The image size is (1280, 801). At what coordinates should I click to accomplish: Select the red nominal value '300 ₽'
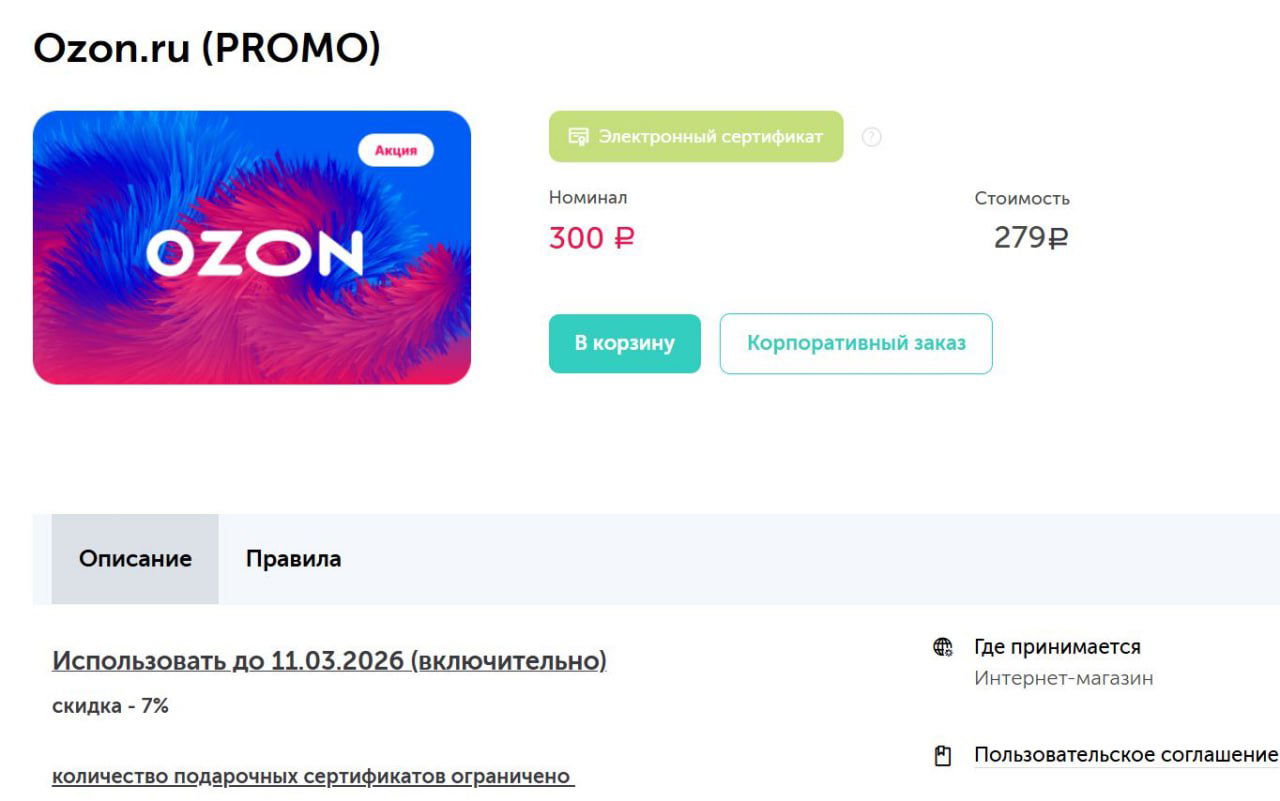point(588,238)
